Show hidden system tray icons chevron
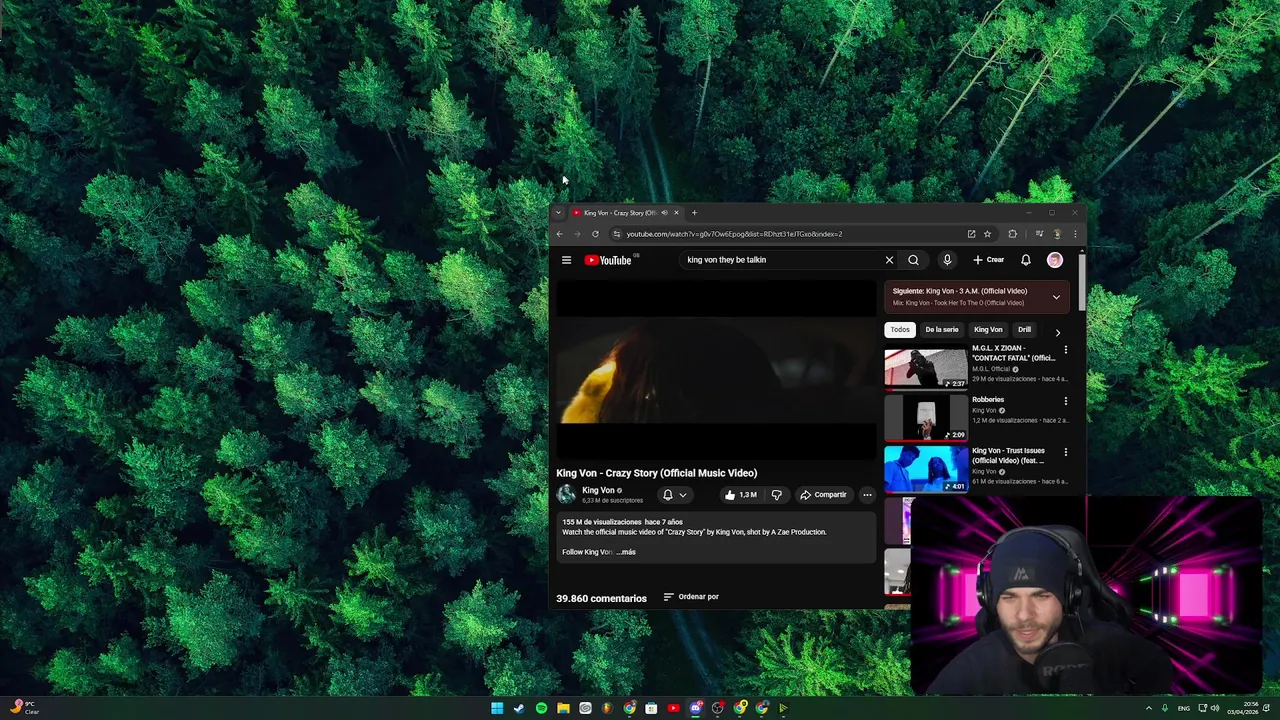The width and height of the screenshot is (1280, 720). point(1148,708)
